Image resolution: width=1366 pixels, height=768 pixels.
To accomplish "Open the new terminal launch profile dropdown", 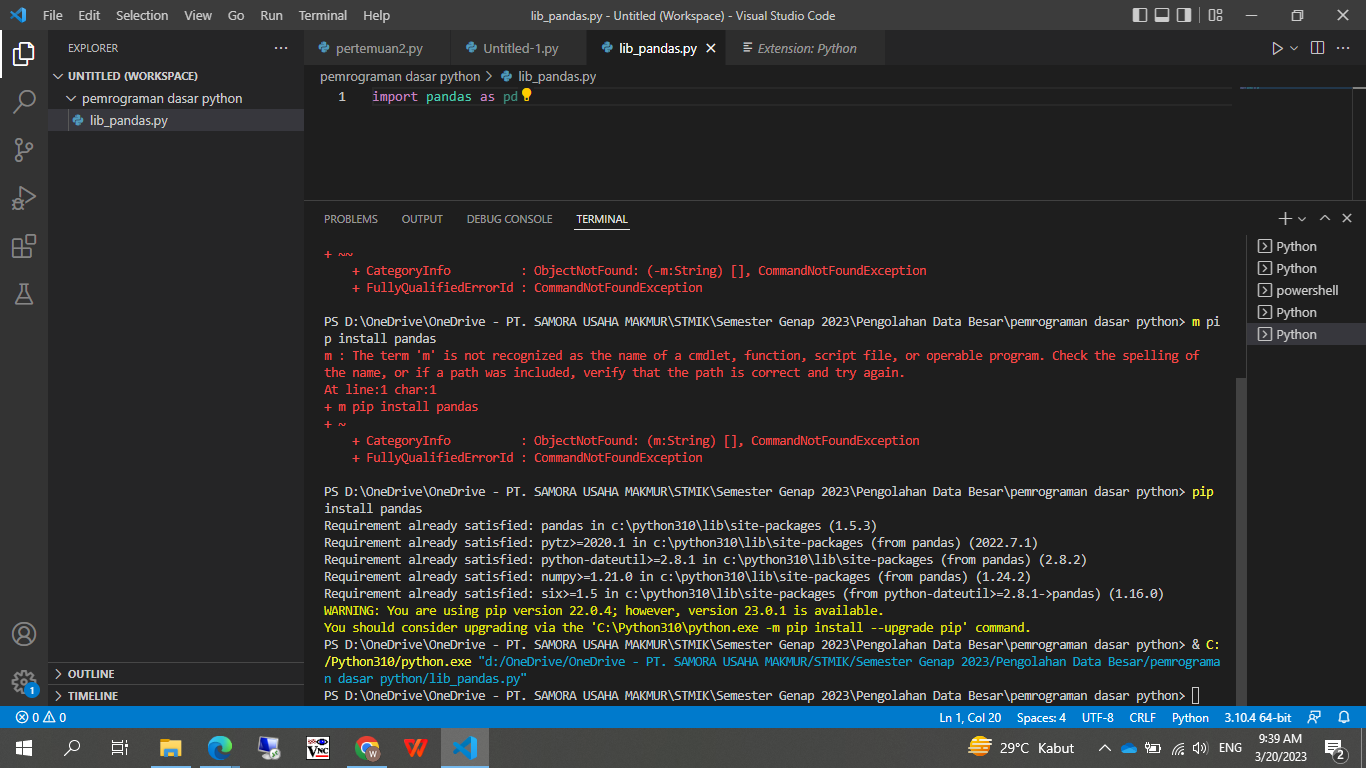I will tap(1302, 218).
